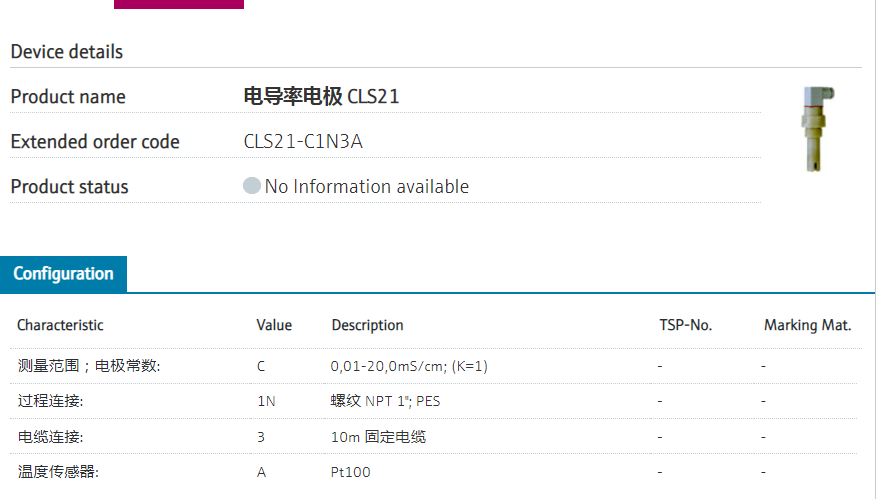This screenshot has width=877, height=499.
Task: Click the Device details heading
Action: coord(67,51)
